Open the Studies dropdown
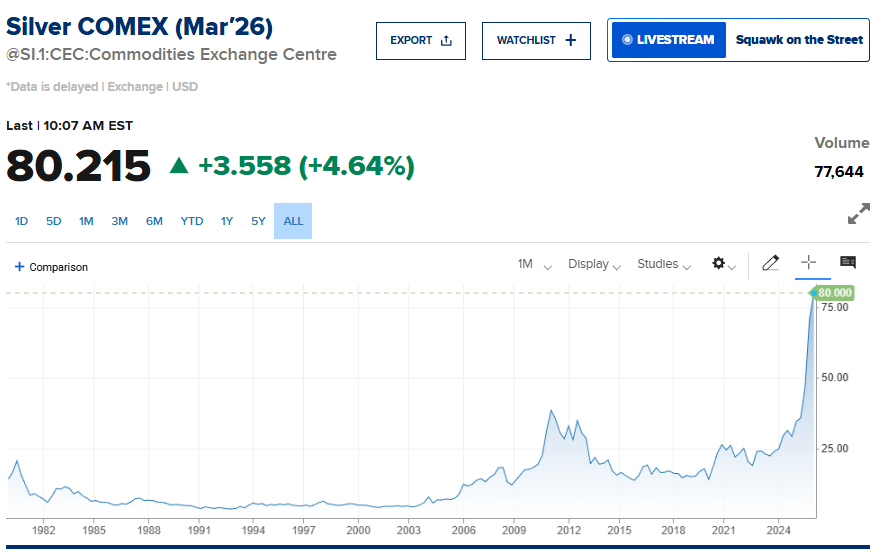This screenshot has width=885, height=558. click(x=664, y=264)
